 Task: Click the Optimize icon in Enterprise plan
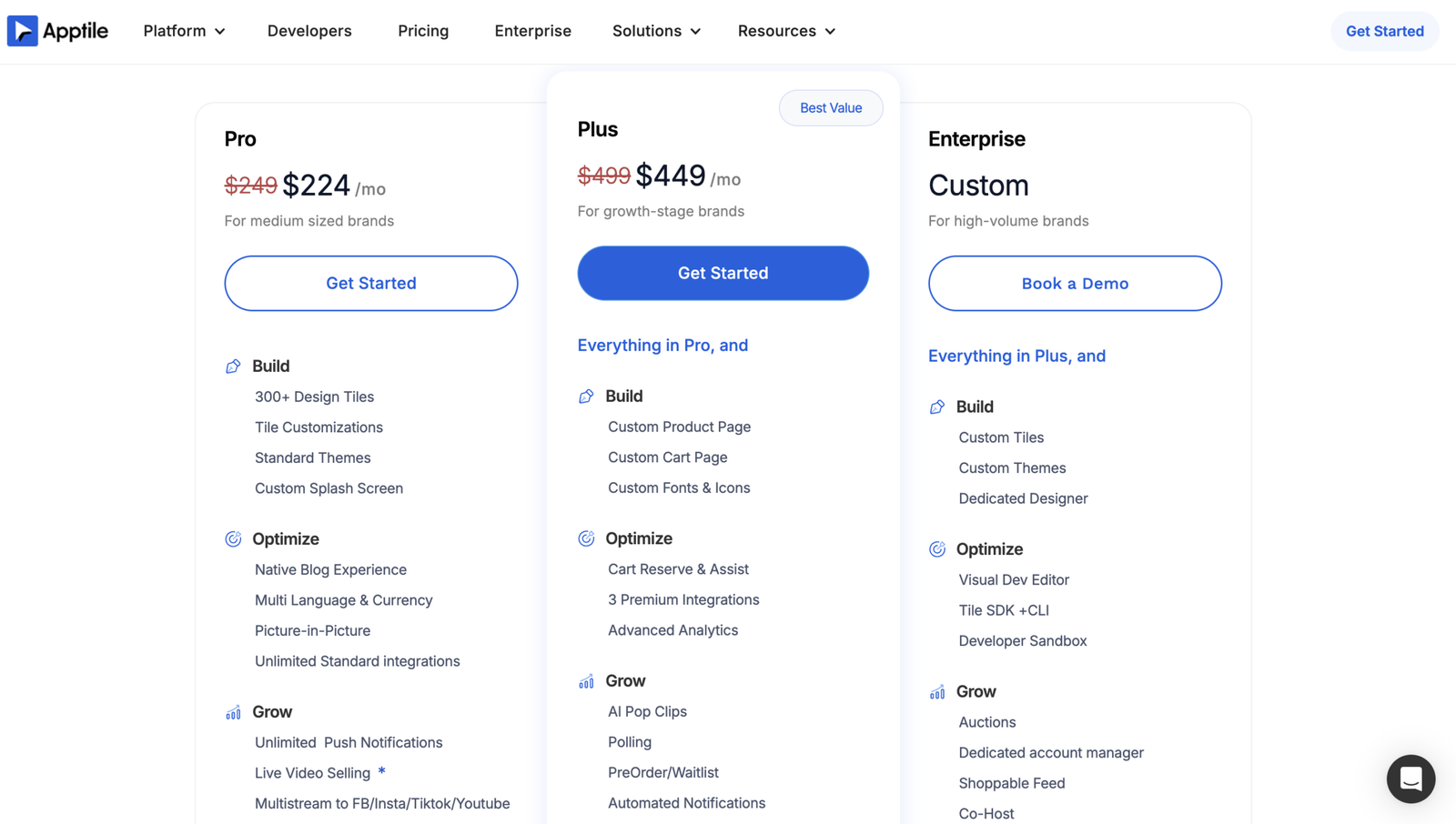pos(937,549)
